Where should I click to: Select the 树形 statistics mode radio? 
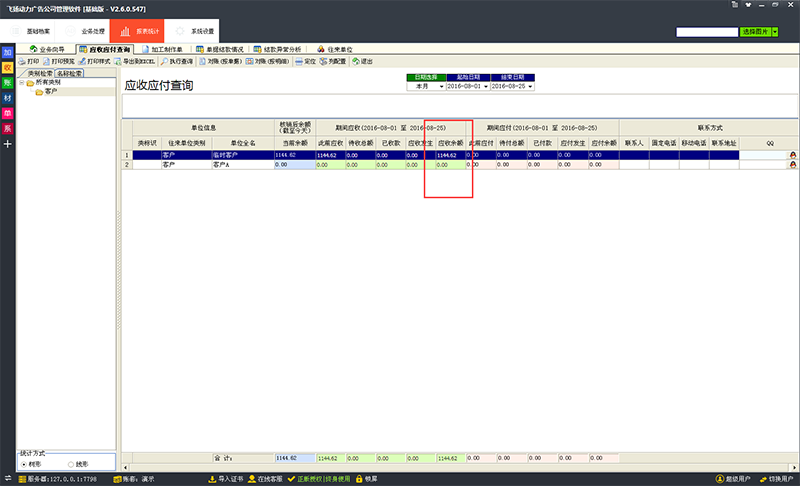(x=23, y=464)
